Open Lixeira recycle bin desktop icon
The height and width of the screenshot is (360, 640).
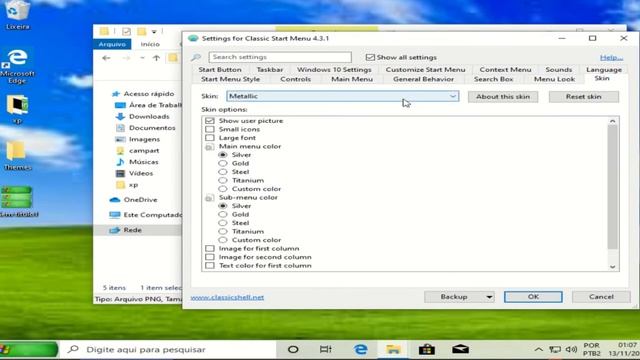point(18,14)
